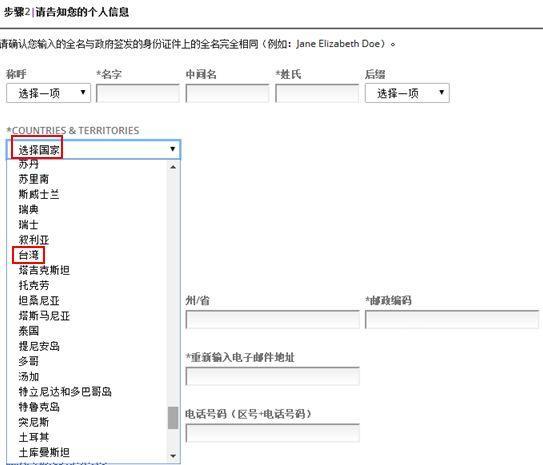This screenshot has height=465, width=543.
Task: Open the 称呼 title dropdown
Action: tap(48, 93)
